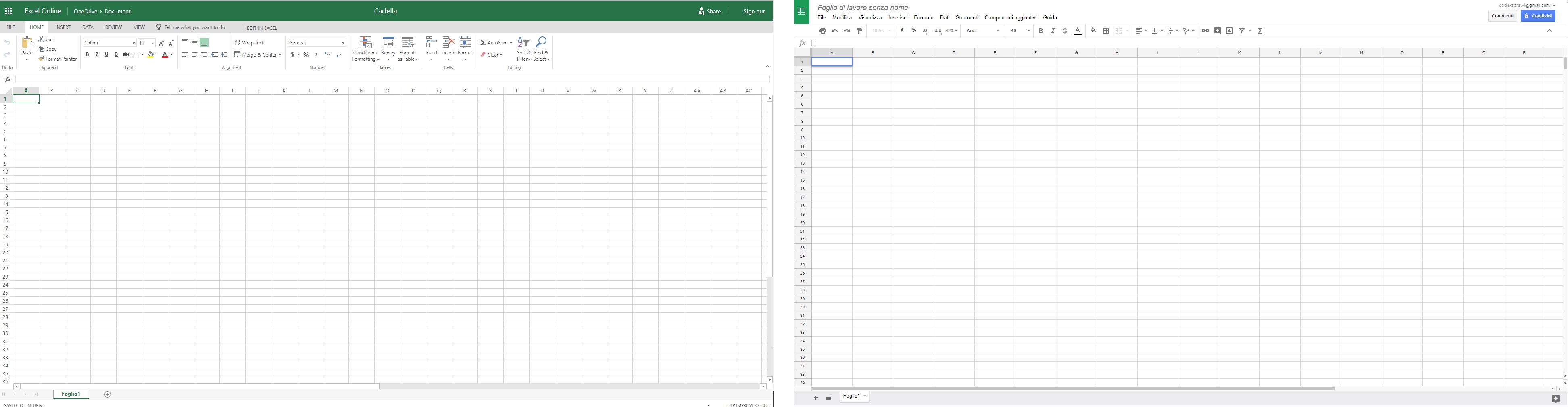
Task: Switch to the DATA ribbon tab
Action: coord(88,27)
